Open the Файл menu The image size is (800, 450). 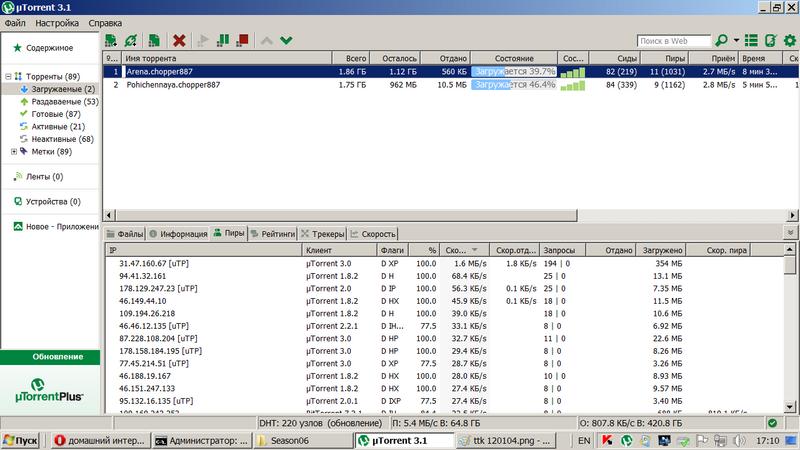pos(15,23)
